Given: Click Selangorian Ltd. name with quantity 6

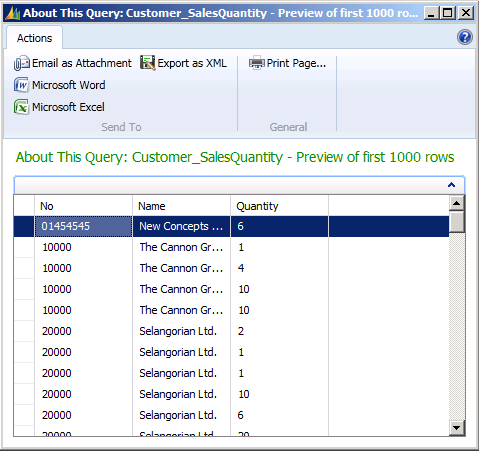Looking at the screenshot, I should (x=181, y=415).
